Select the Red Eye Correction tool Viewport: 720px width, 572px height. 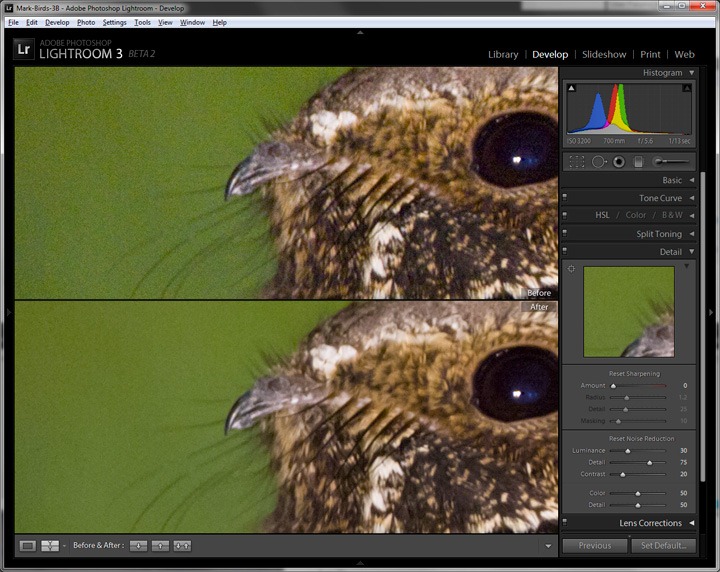pyautogui.click(x=619, y=162)
